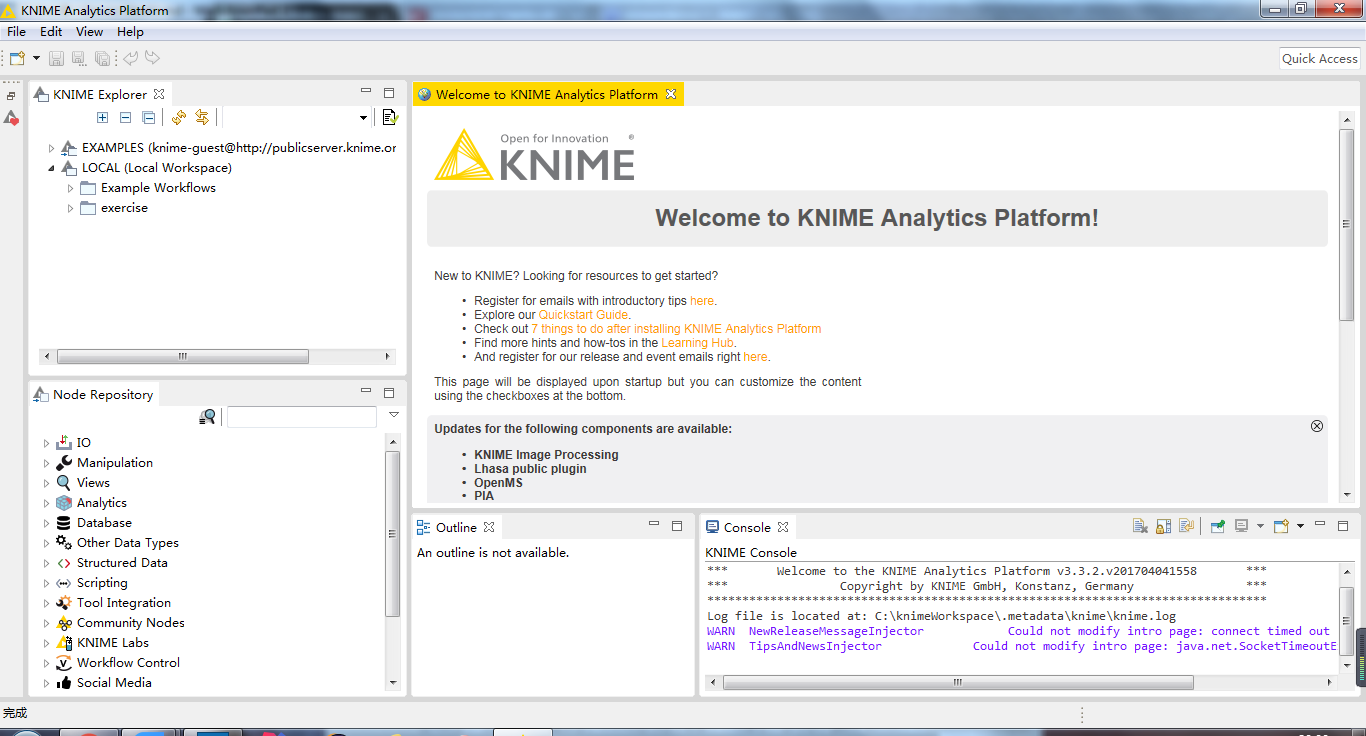The width and height of the screenshot is (1366, 736).
Task: Click the welcome page vertical scrollbar
Action: [1346, 225]
